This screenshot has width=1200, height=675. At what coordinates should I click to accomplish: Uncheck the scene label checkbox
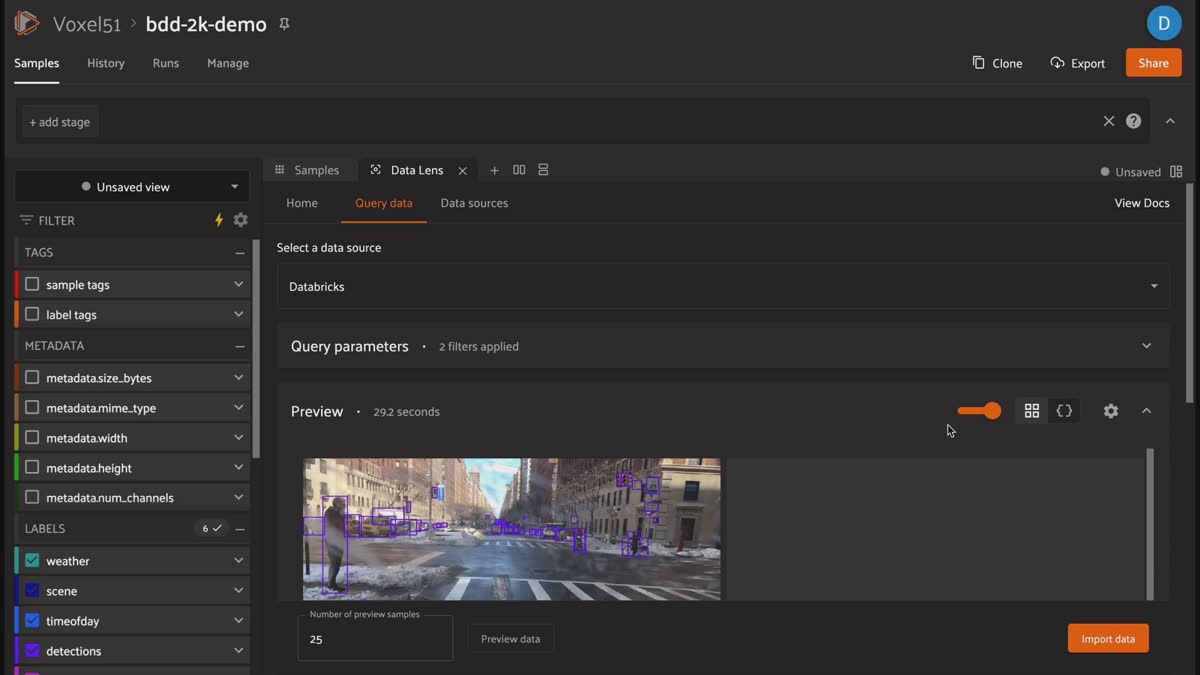pyautogui.click(x=32, y=590)
